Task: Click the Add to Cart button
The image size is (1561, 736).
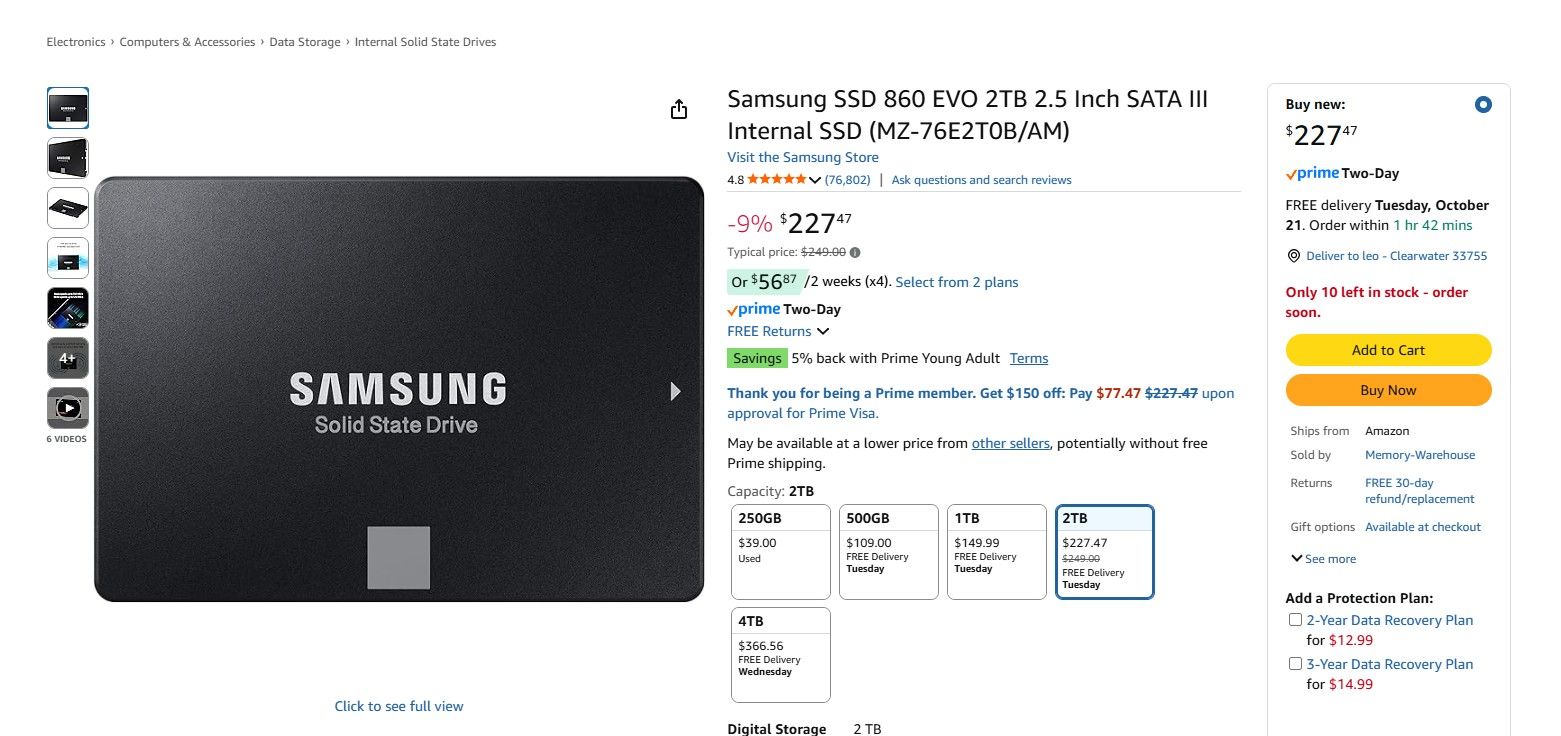Action: pos(1388,350)
